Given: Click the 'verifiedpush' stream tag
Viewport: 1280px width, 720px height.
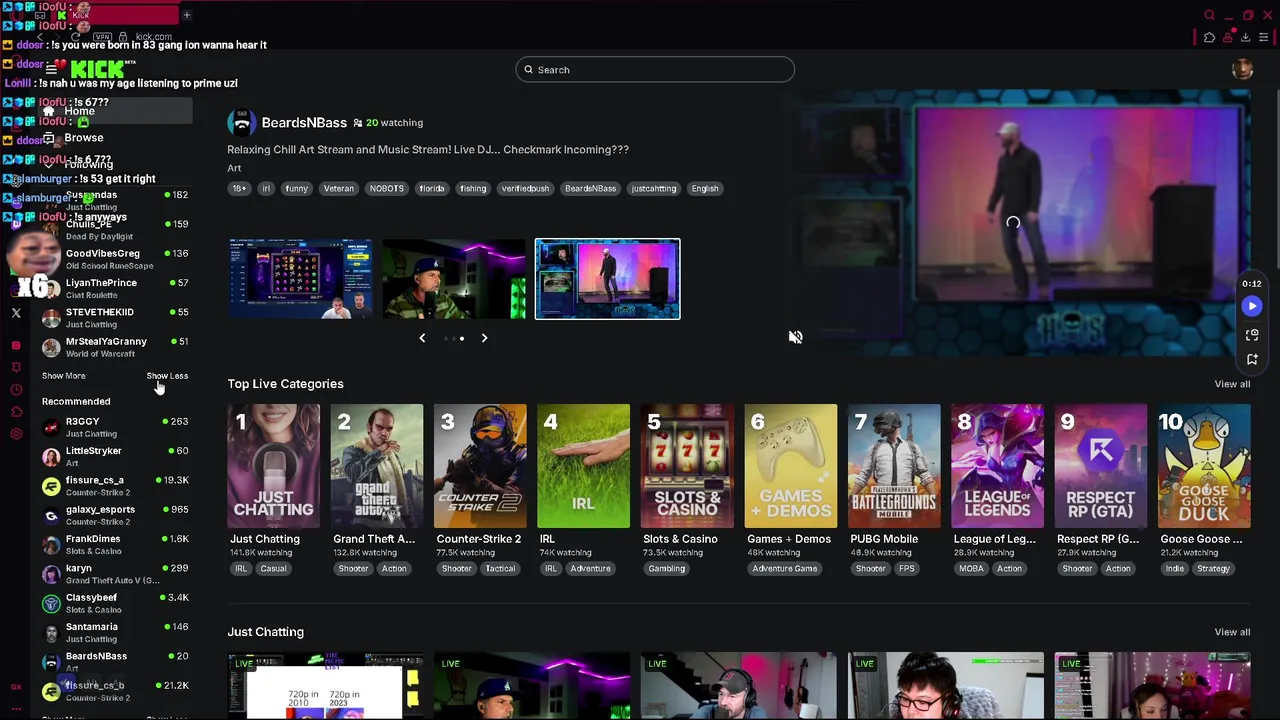Looking at the screenshot, I should (x=525, y=188).
